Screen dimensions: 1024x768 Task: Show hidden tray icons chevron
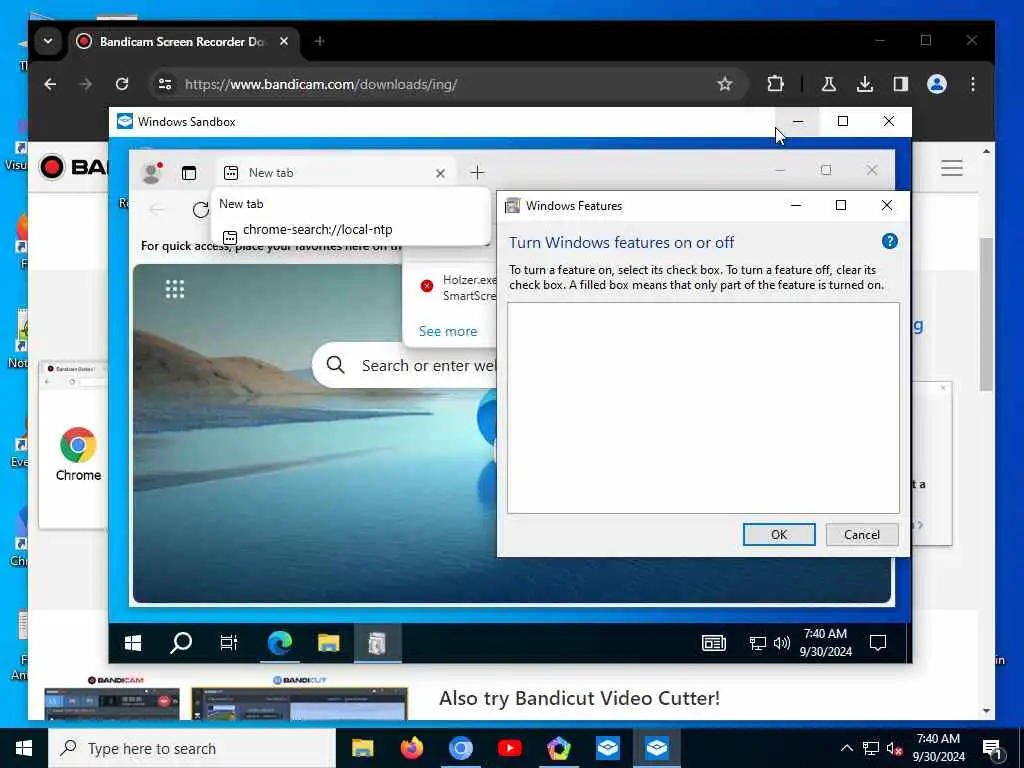[846, 748]
